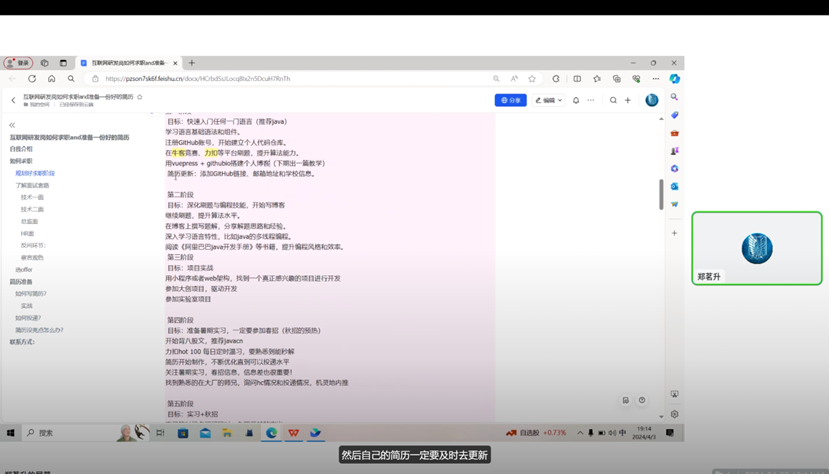
Task: Collapse the outline sidebar with double-chevron
Action: pyautogui.click(x=11, y=126)
